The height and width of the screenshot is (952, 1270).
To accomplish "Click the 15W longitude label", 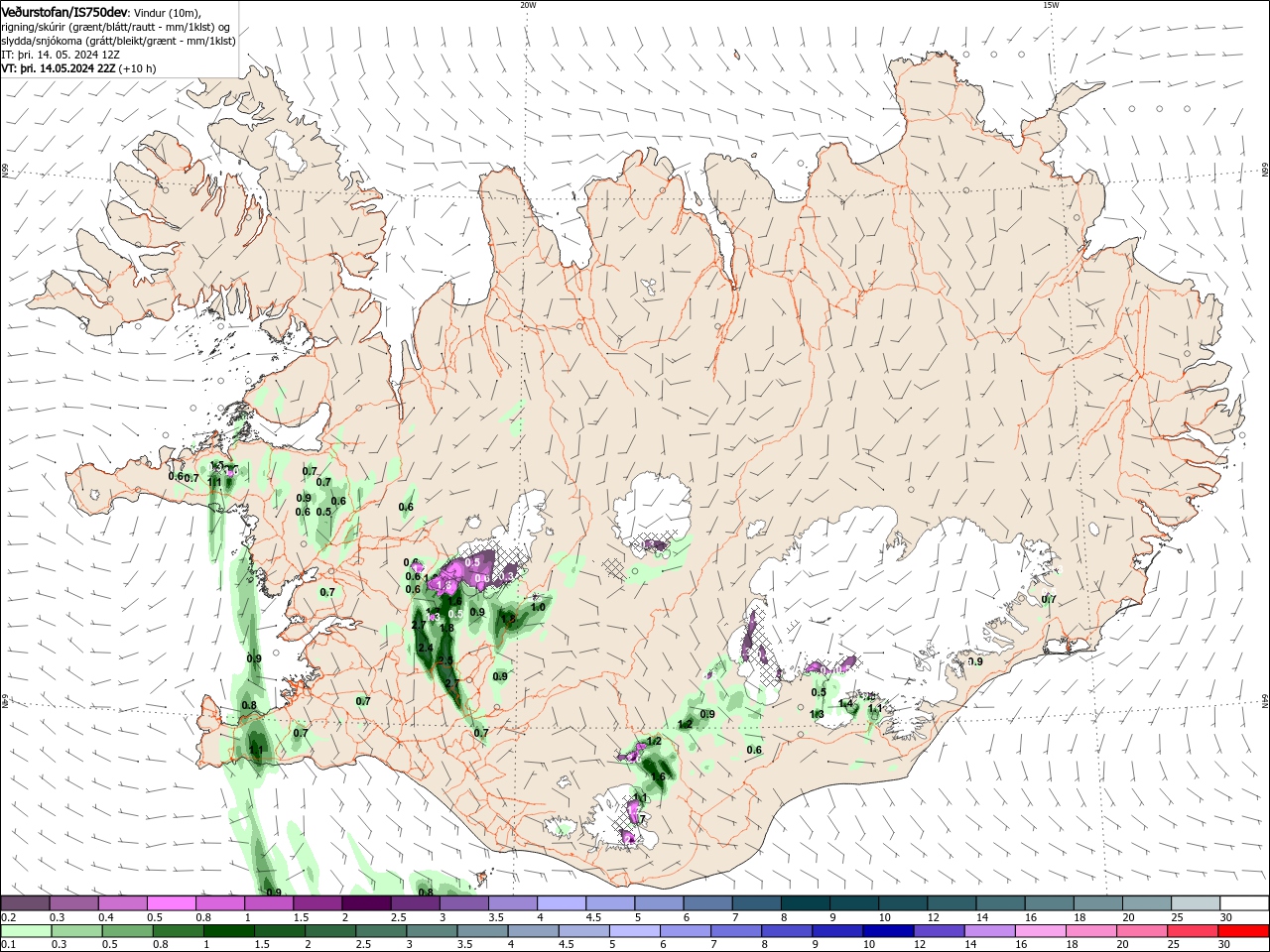I will (1051, 5).
